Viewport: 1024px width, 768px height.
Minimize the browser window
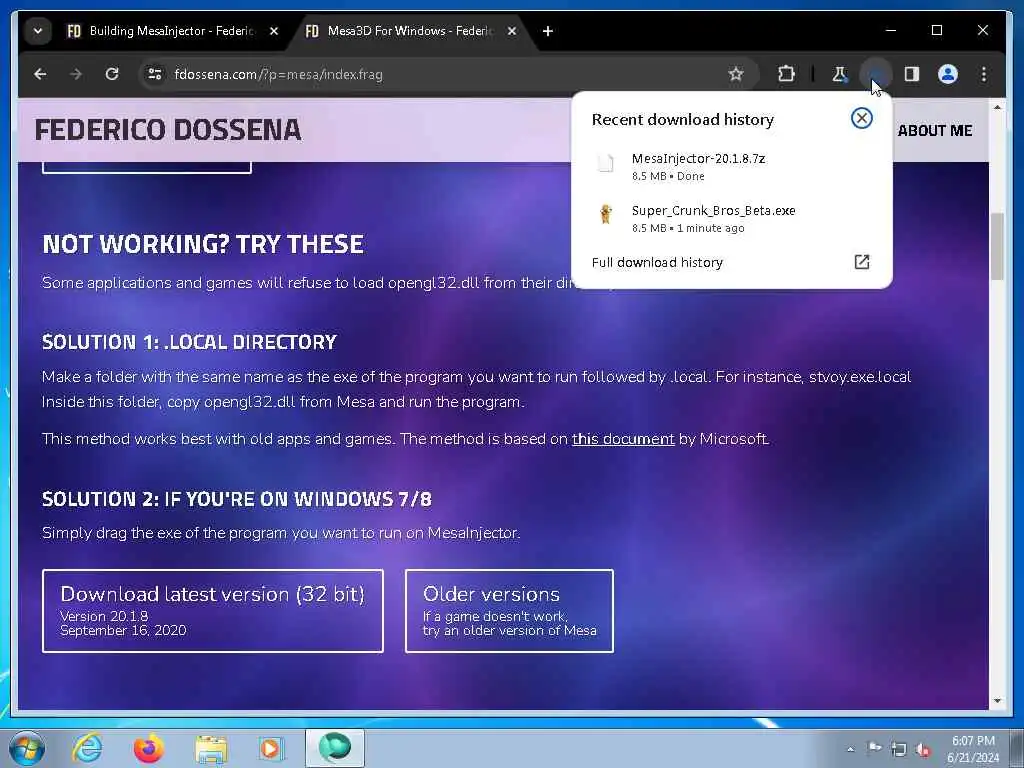[891, 30]
